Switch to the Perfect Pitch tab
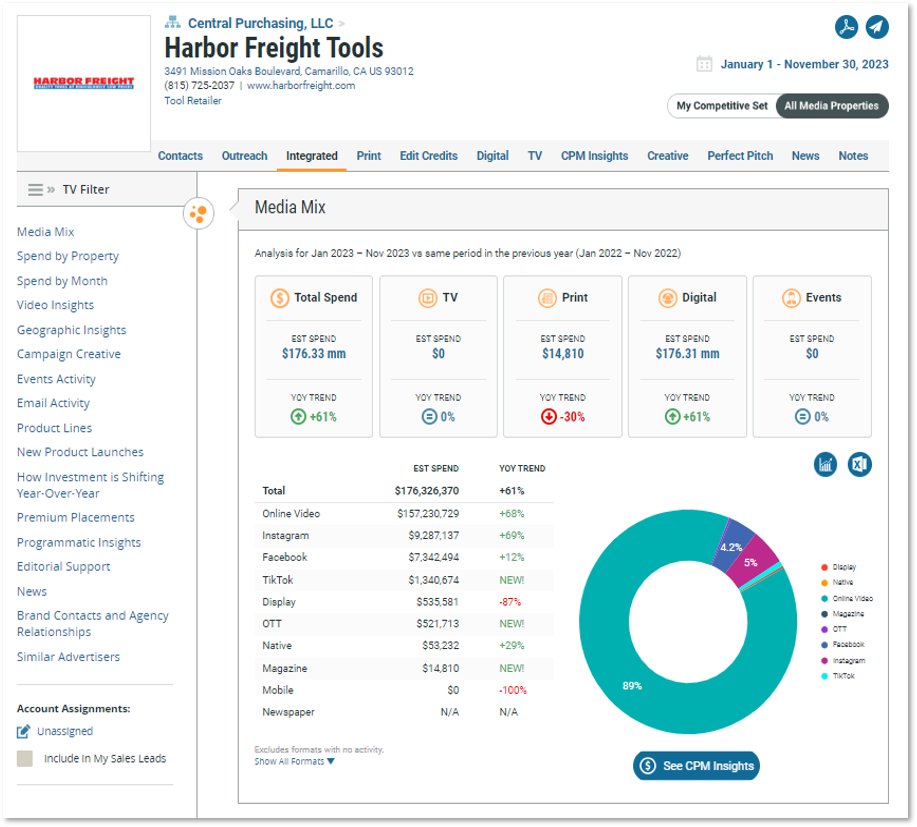917x827 pixels. pos(740,156)
